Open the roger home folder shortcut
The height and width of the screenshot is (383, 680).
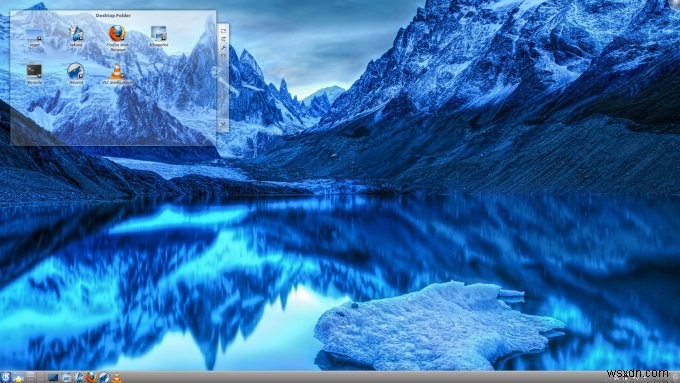pyautogui.click(x=34, y=36)
